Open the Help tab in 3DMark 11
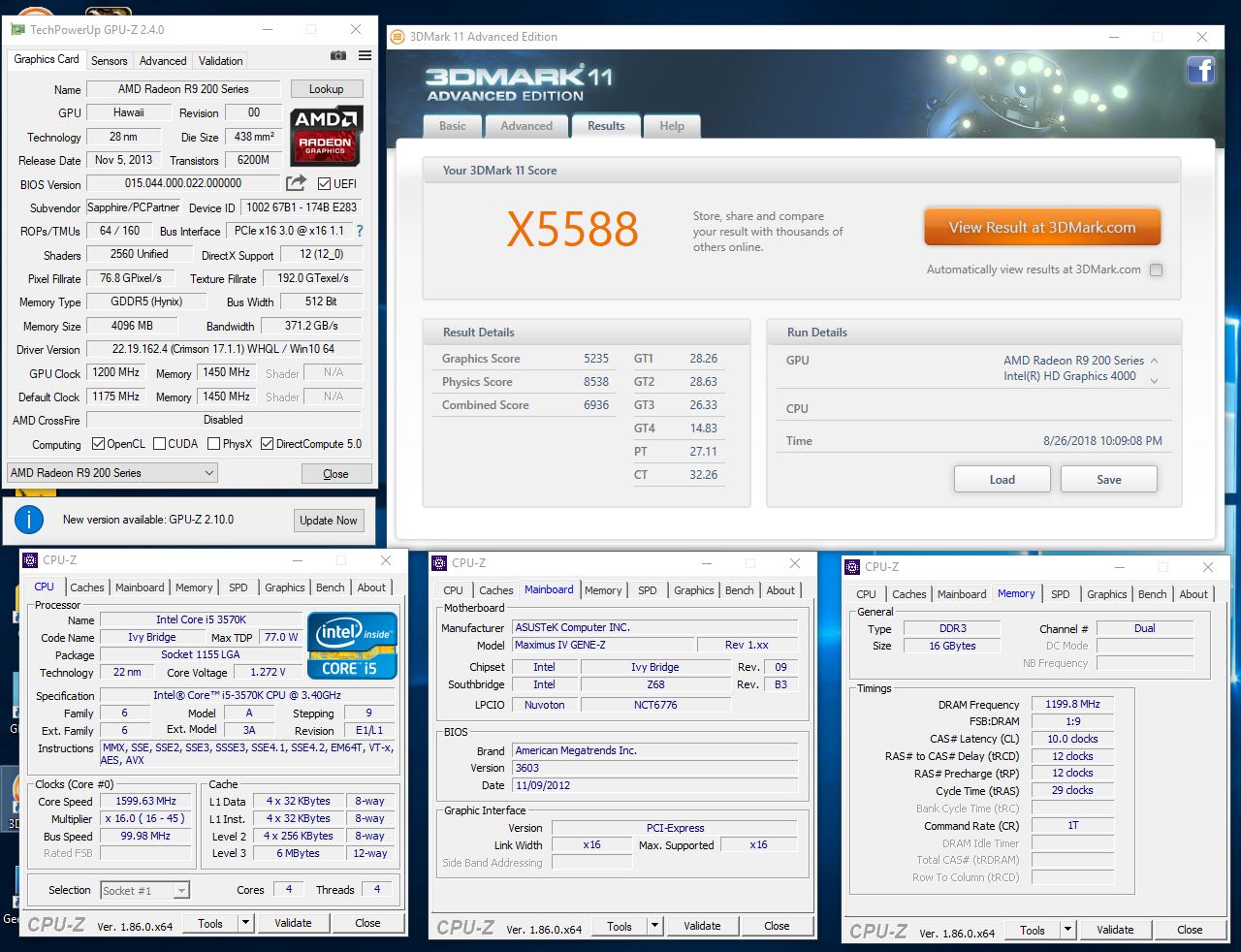The height and width of the screenshot is (952, 1241). pos(672,126)
